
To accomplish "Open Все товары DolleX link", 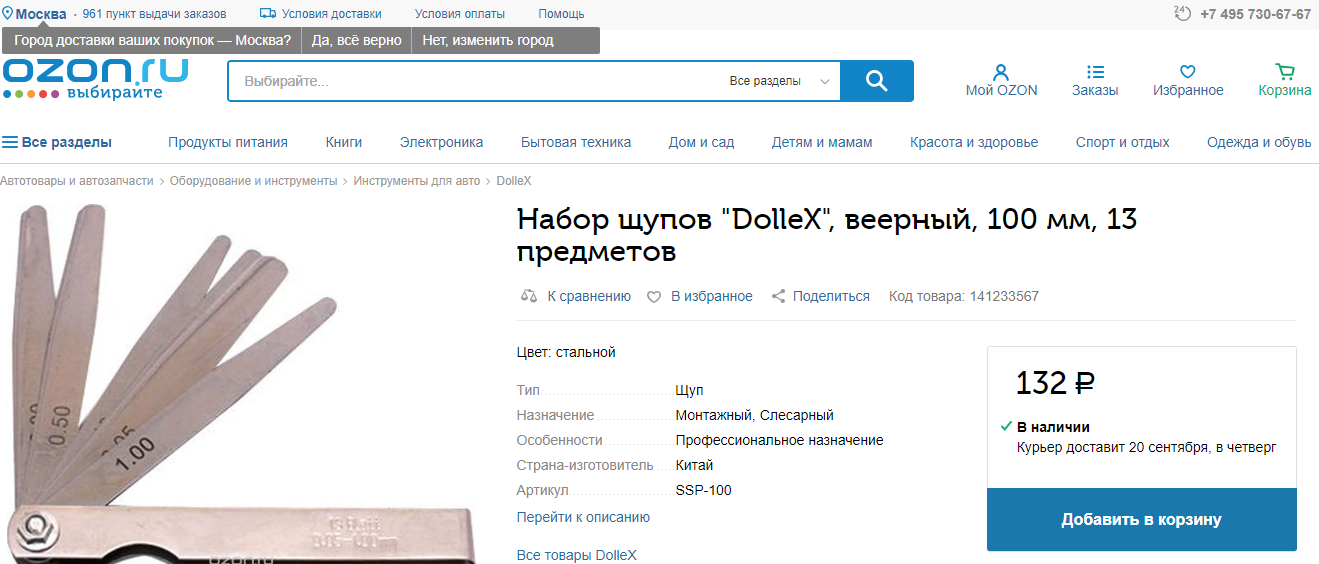I will 576,555.
